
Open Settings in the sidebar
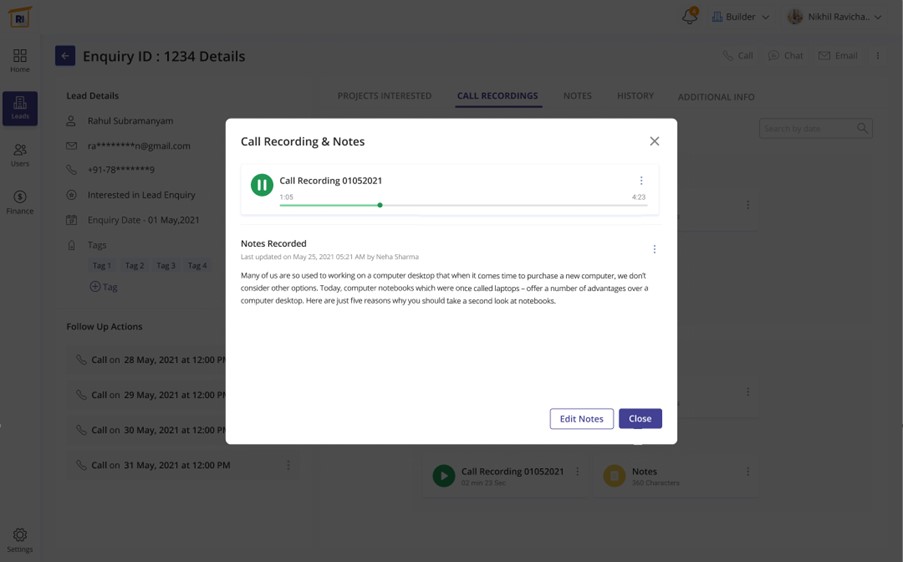click(20, 540)
